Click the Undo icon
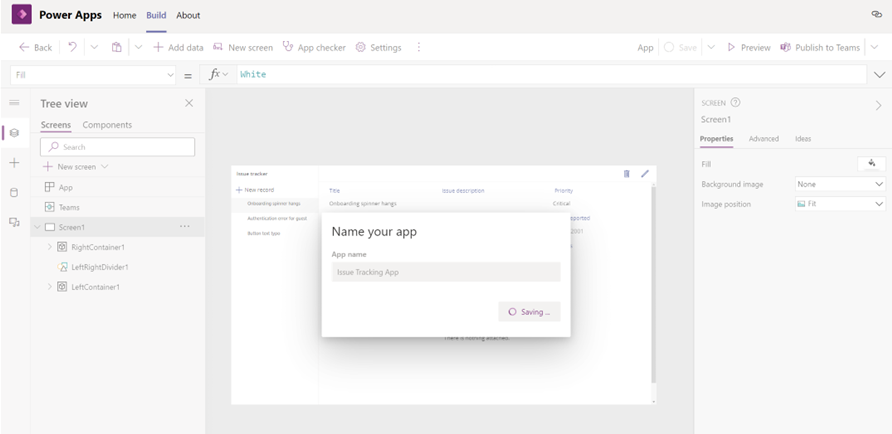Viewport: 892px width, 434px height. pyautogui.click(x=72, y=47)
